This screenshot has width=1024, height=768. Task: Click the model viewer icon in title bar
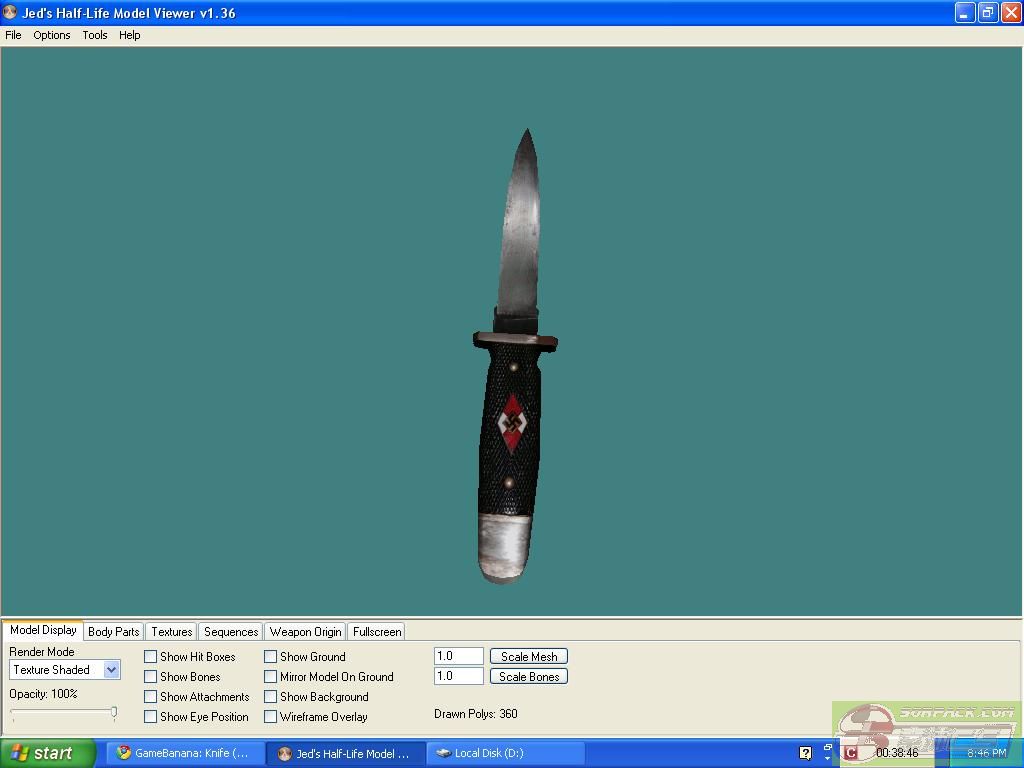[x=10, y=12]
